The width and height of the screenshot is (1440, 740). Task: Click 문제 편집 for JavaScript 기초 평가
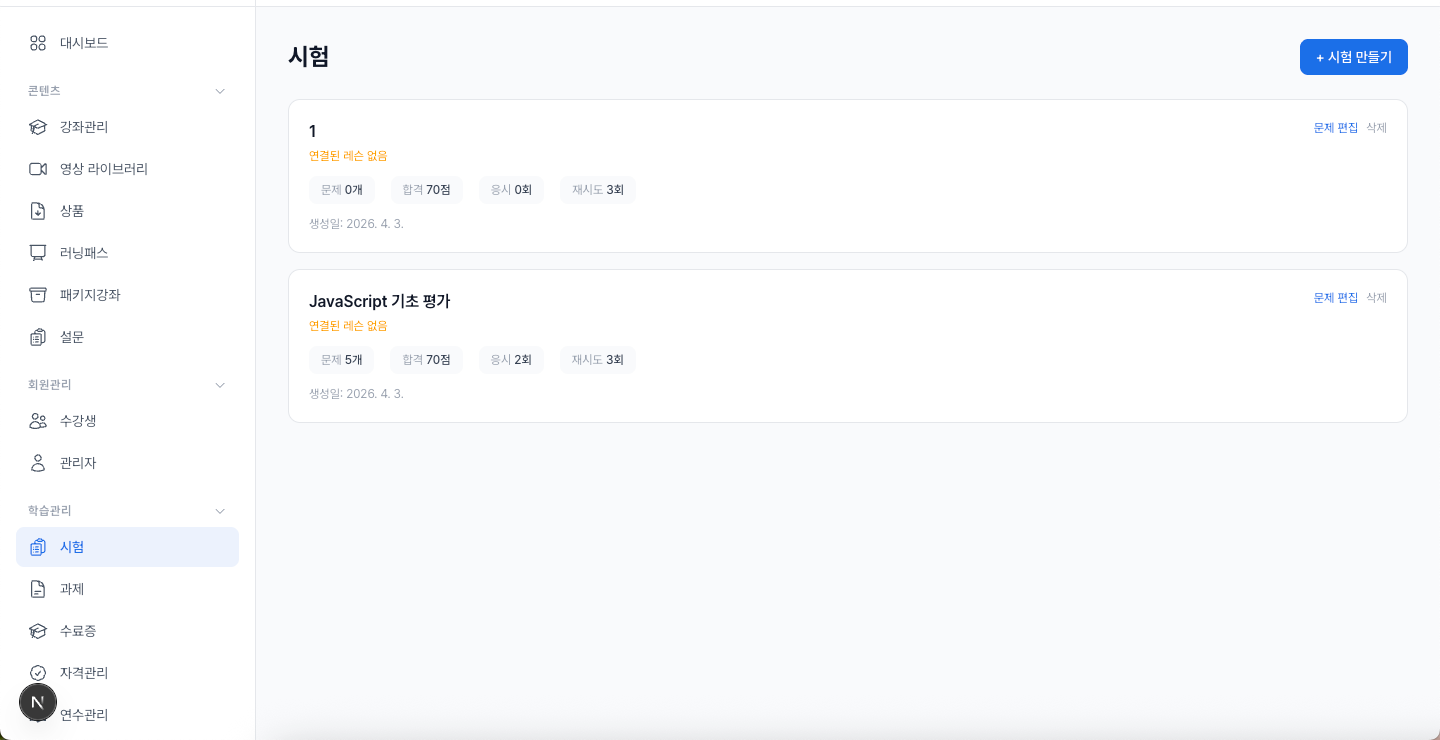(x=1336, y=298)
